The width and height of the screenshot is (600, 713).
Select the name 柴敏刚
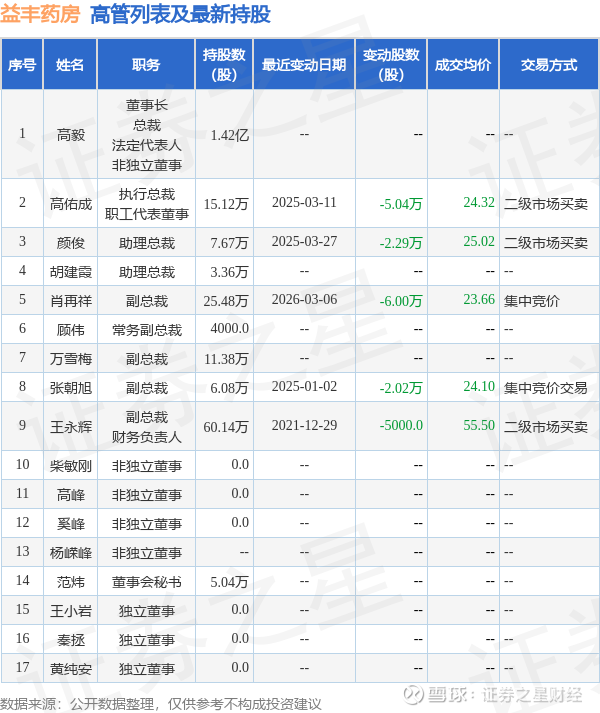[71, 466]
